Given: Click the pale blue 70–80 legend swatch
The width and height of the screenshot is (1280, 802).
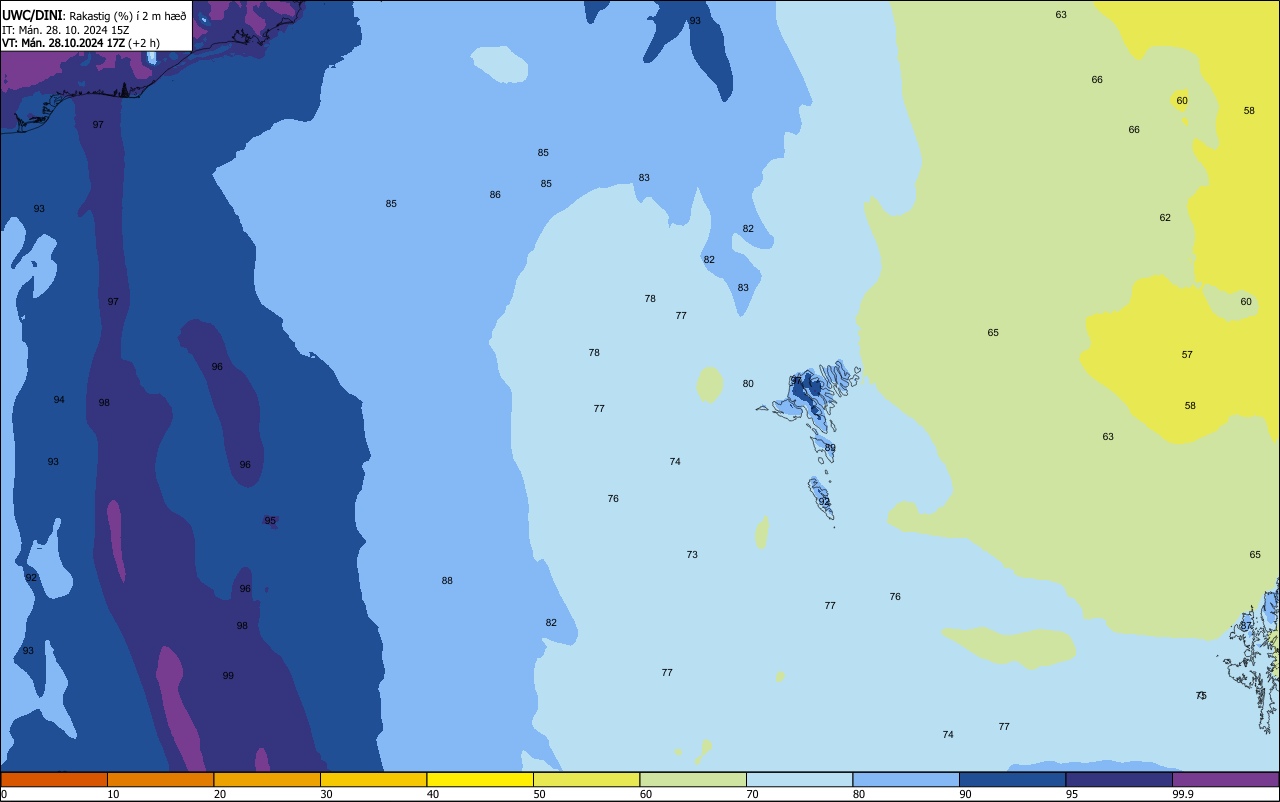Looking at the screenshot, I should (799, 779).
